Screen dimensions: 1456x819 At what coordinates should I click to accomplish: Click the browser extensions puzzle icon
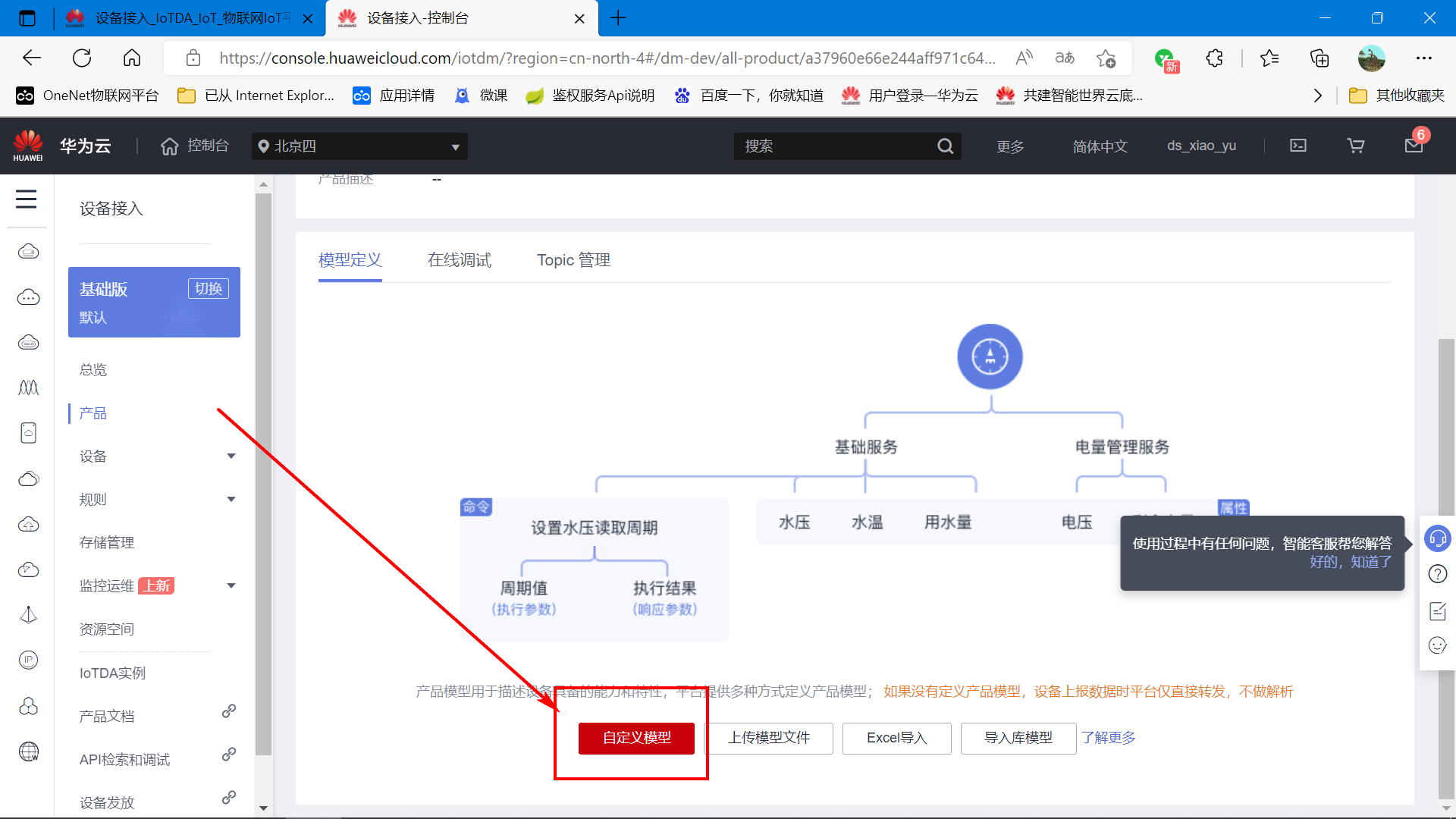(1214, 58)
